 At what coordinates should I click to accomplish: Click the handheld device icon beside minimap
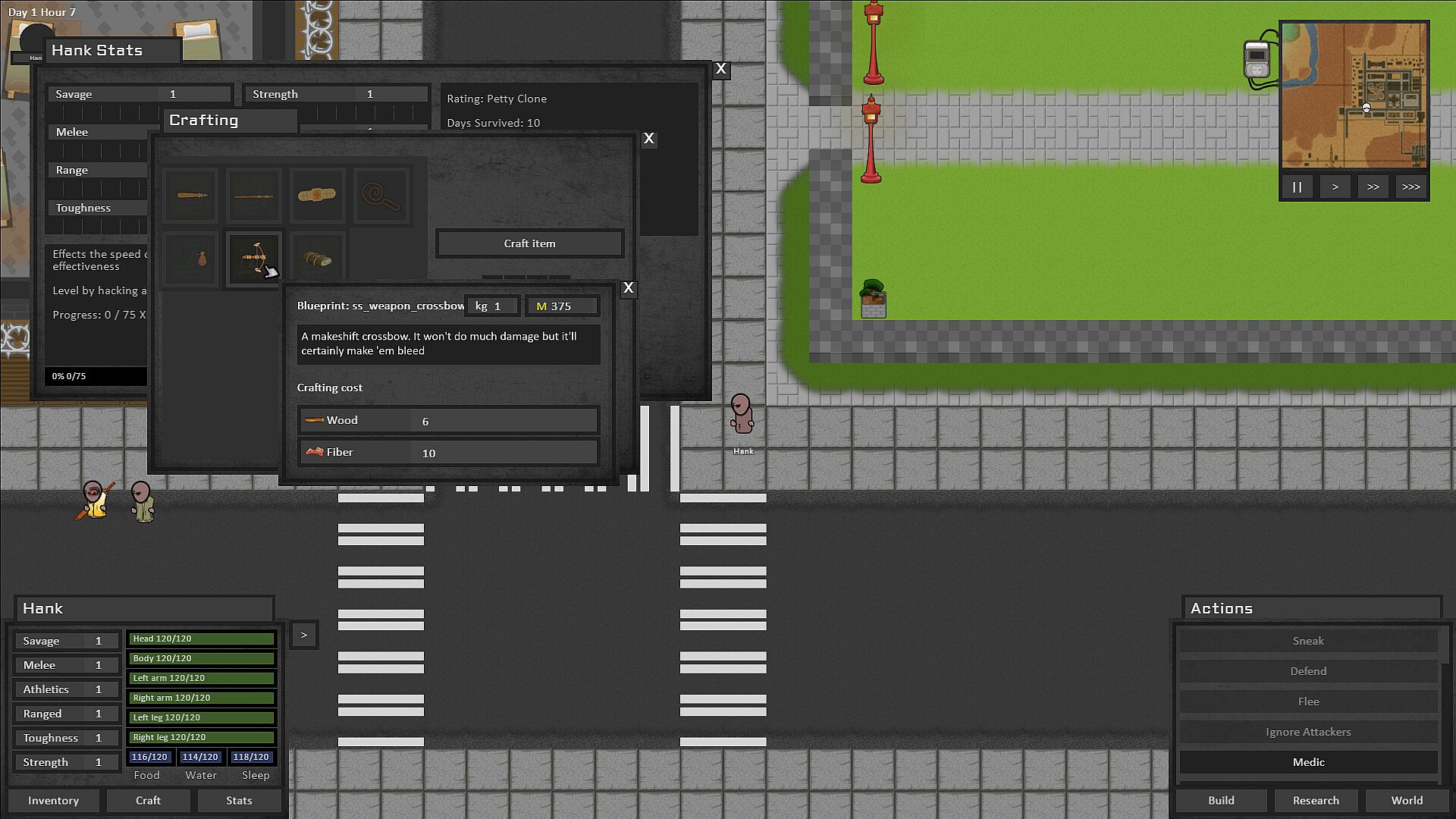pyautogui.click(x=1257, y=61)
